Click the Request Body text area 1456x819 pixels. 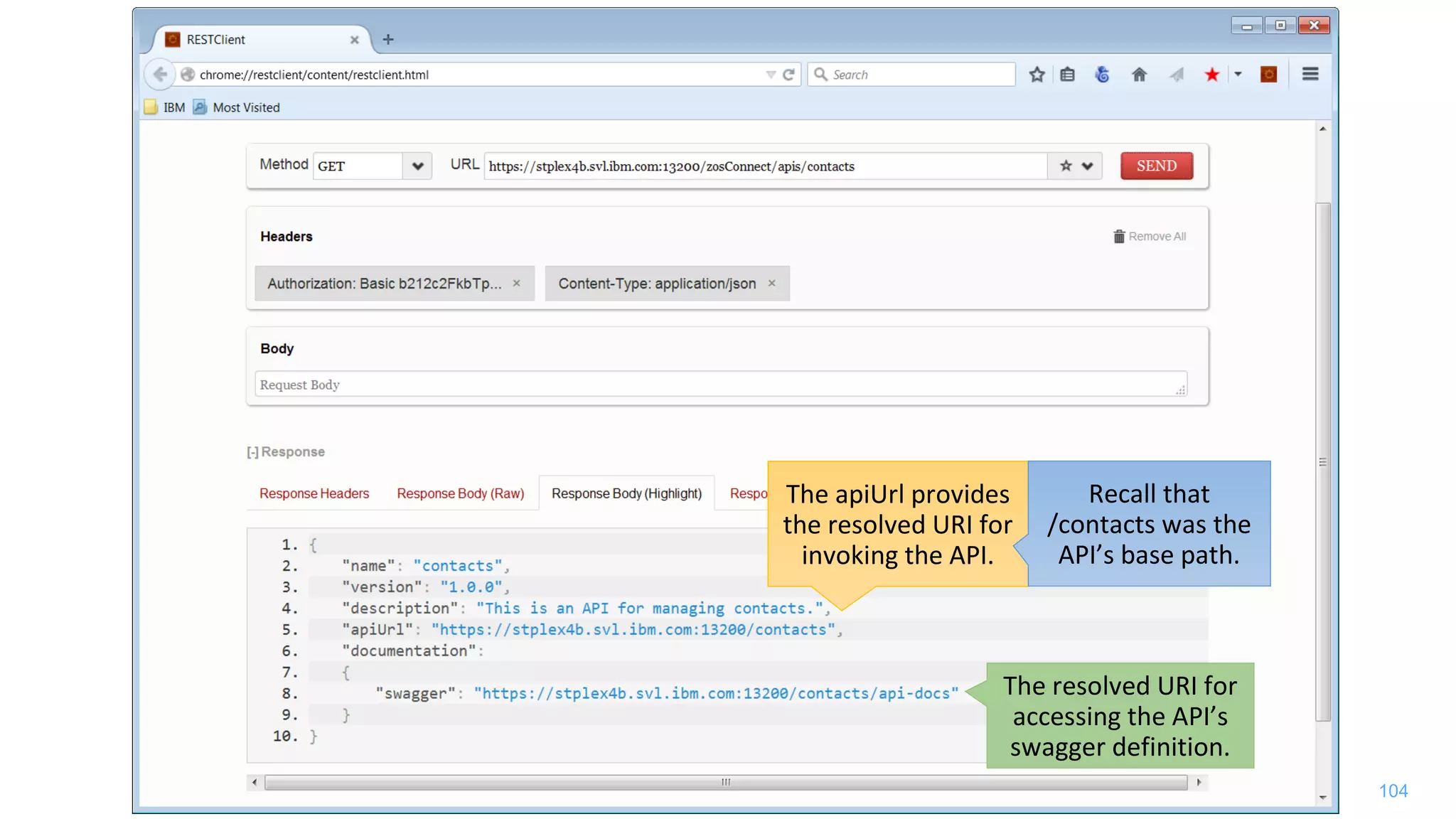pos(721,384)
